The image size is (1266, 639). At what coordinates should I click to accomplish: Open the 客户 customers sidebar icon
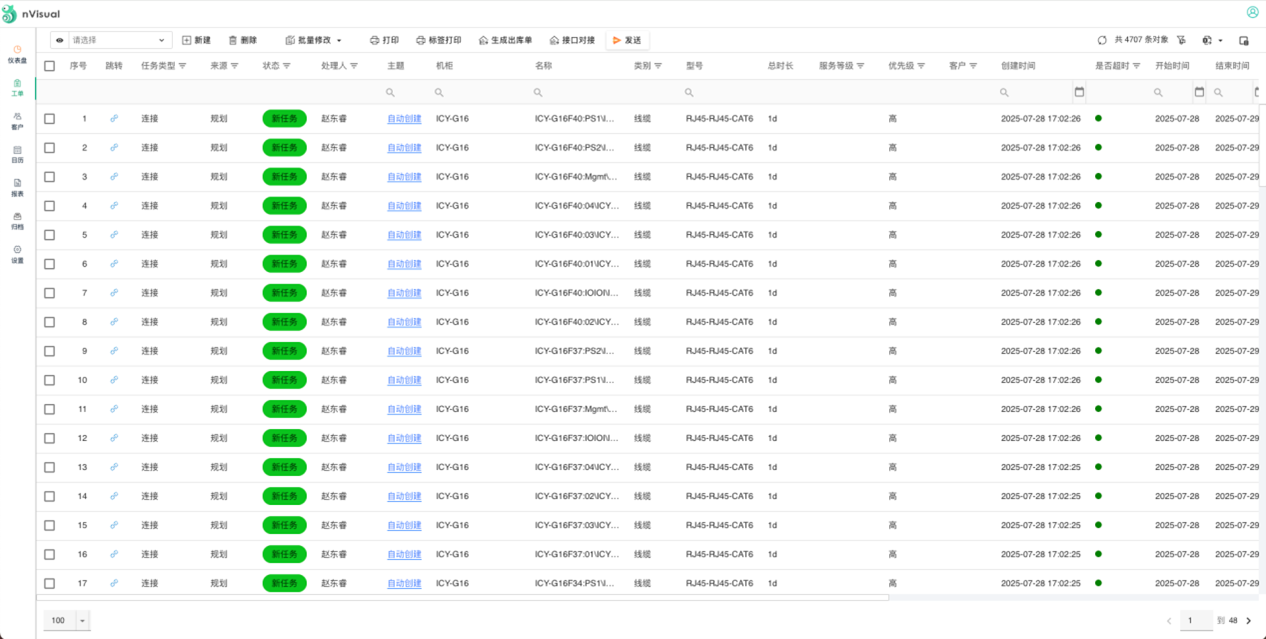pyautogui.click(x=17, y=121)
